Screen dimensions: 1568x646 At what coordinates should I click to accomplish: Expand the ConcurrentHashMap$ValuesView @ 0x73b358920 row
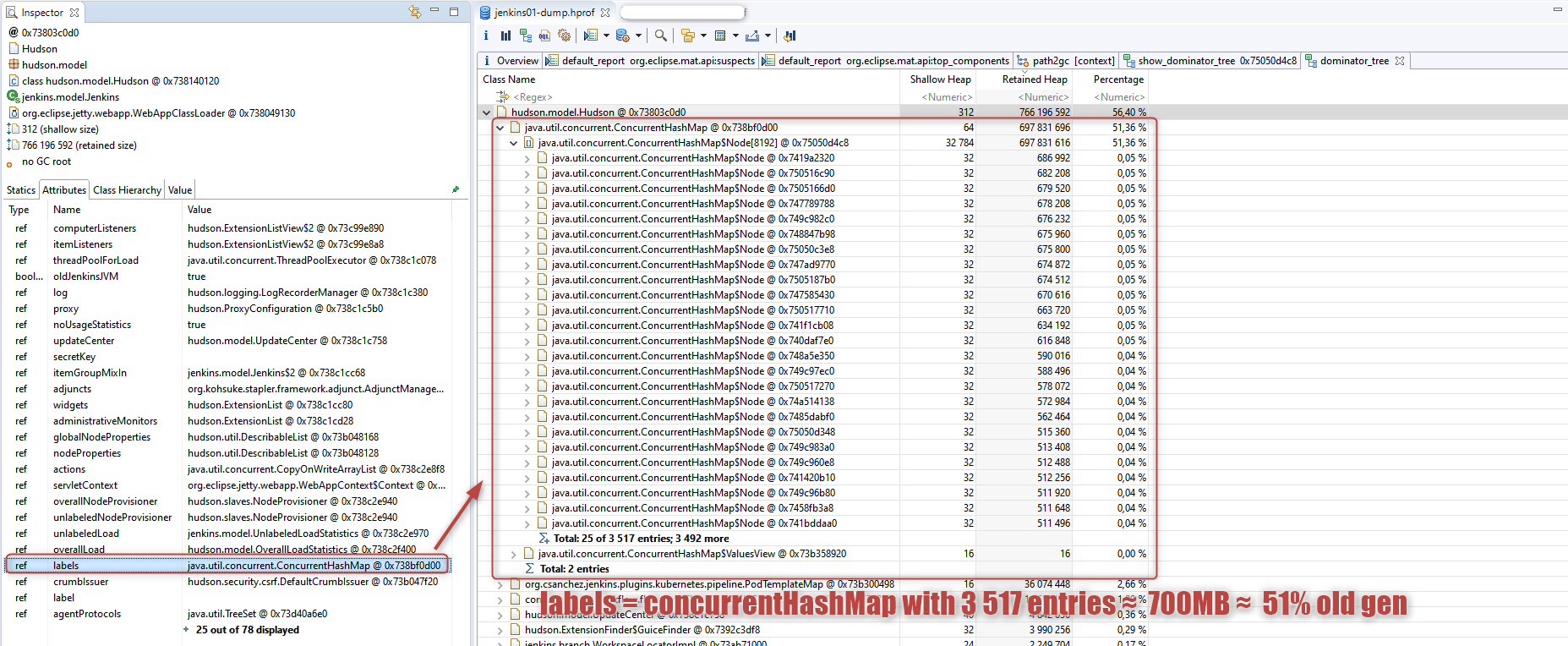point(513,554)
